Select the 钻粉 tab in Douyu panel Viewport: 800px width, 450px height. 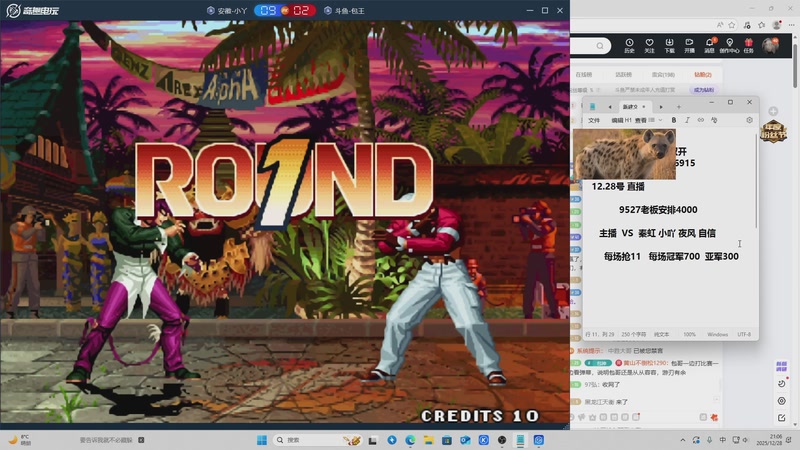click(x=703, y=74)
